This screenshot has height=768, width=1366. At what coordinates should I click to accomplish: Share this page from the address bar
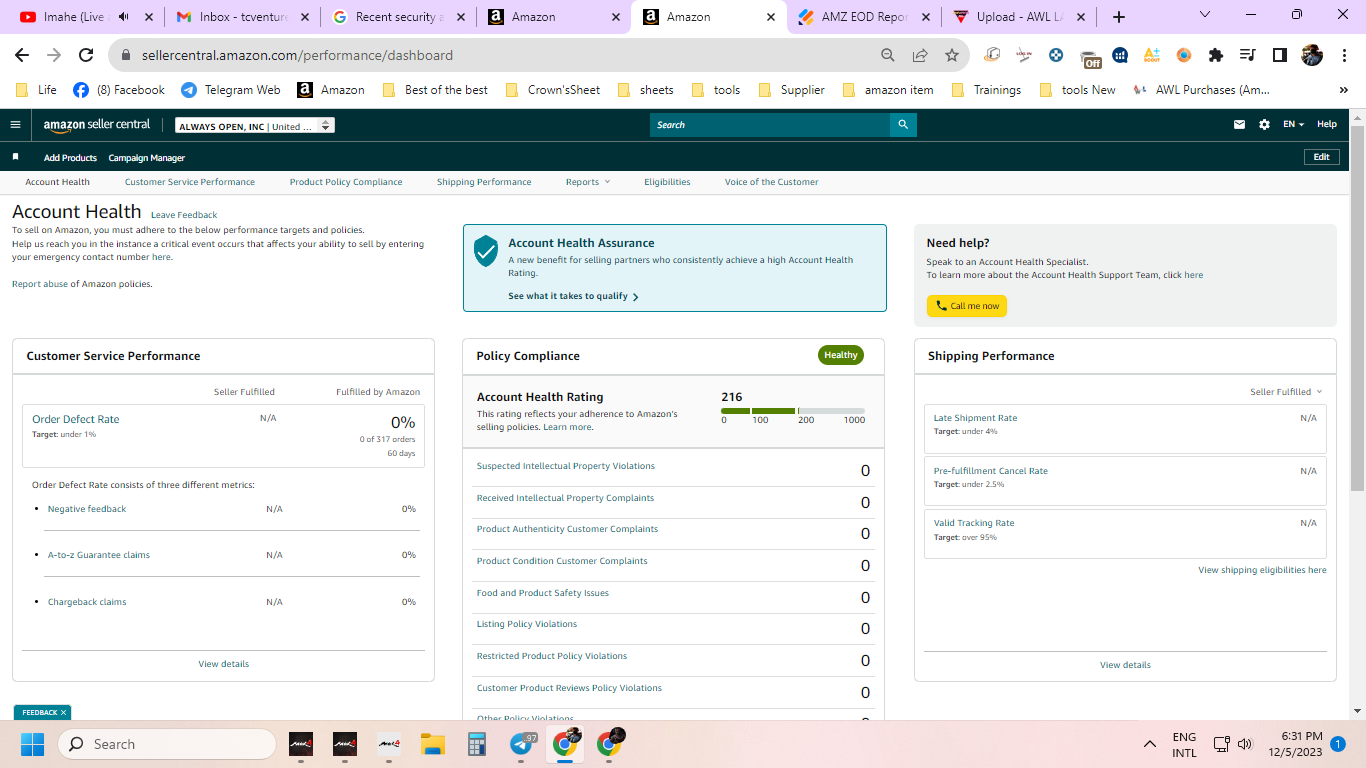(x=920, y=55)
